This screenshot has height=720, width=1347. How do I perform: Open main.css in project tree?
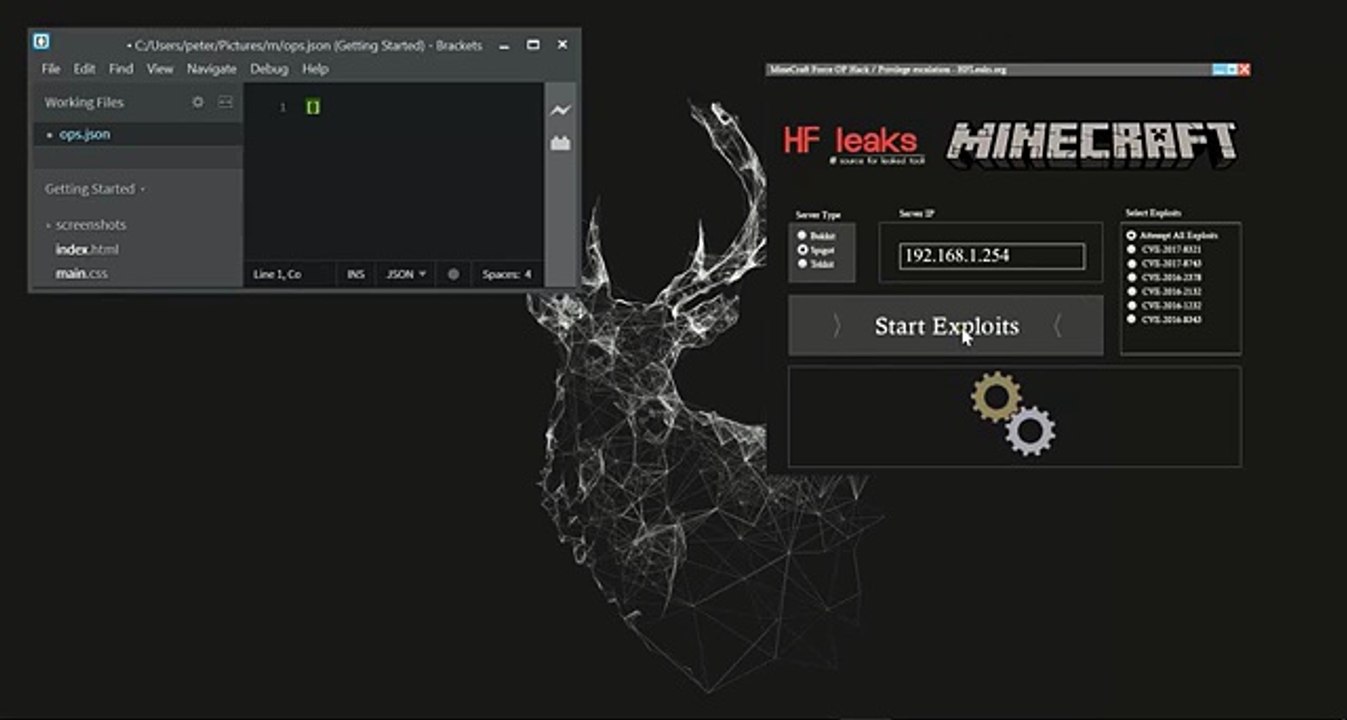(x=82, y=273)
